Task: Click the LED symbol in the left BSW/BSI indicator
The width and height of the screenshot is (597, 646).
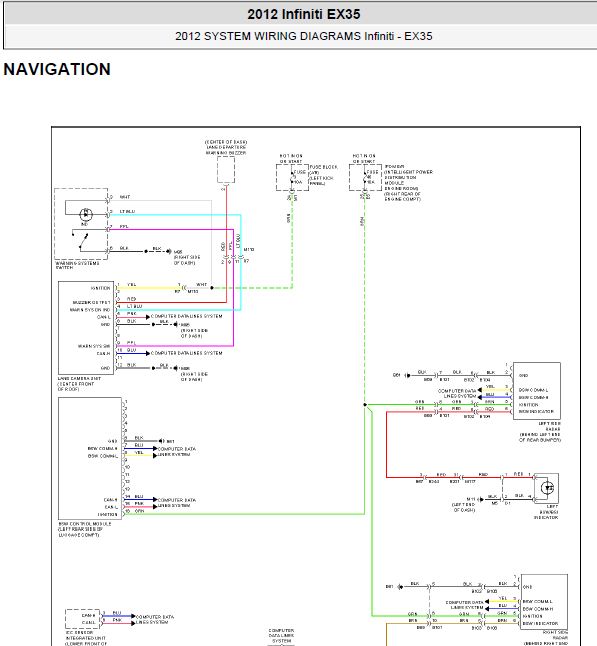Action: (x=547, y=488)
